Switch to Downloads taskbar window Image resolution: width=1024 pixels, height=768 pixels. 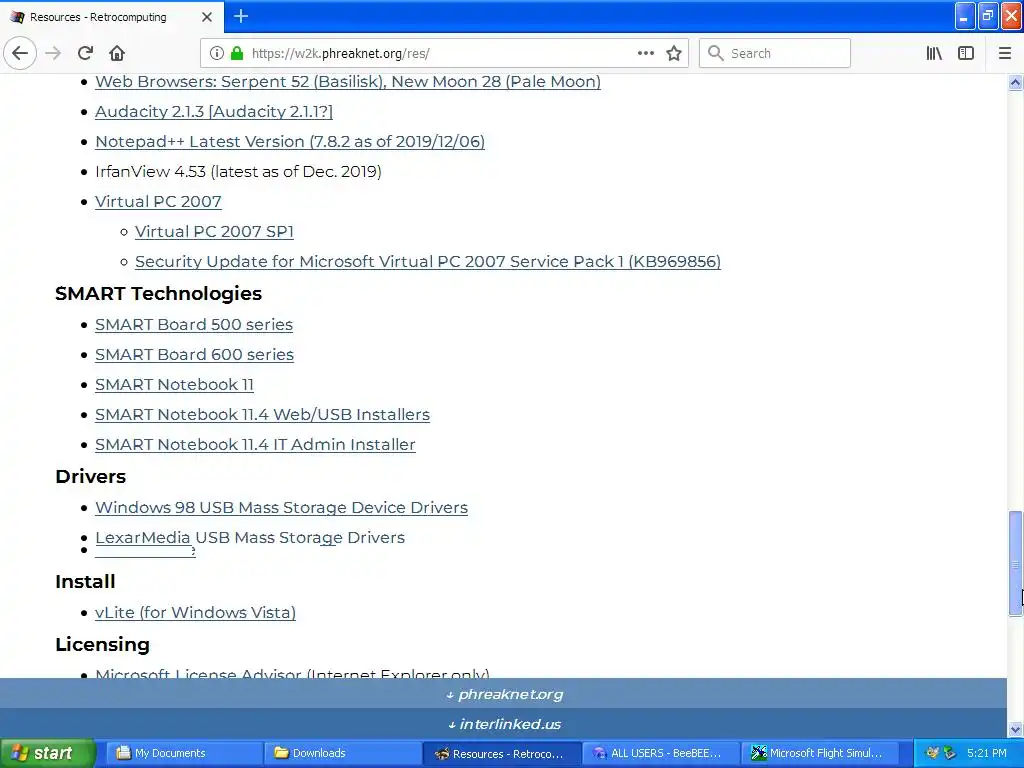click(x=344, y=753)
